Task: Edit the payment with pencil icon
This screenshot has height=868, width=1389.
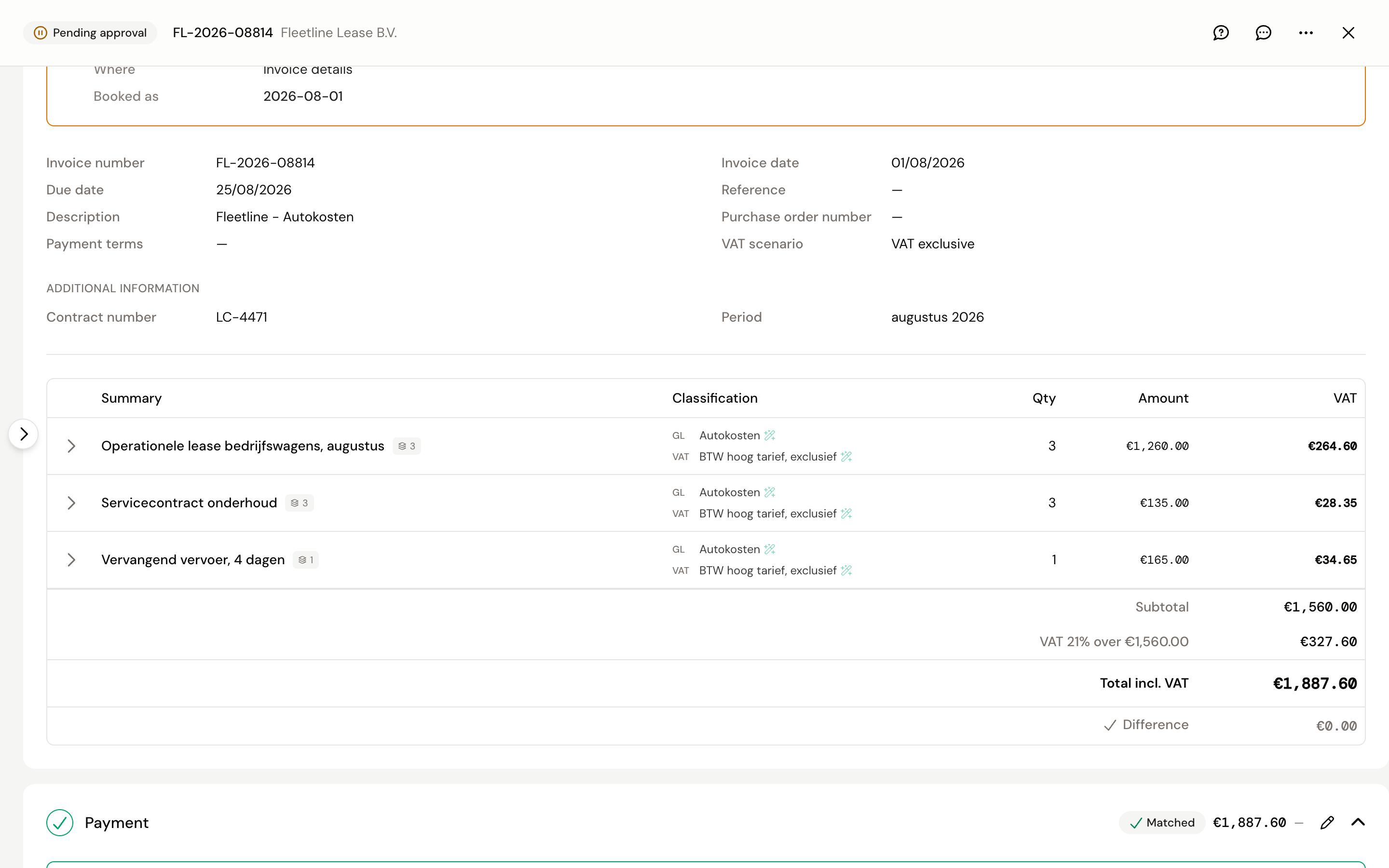Action: click(1327, 823)
